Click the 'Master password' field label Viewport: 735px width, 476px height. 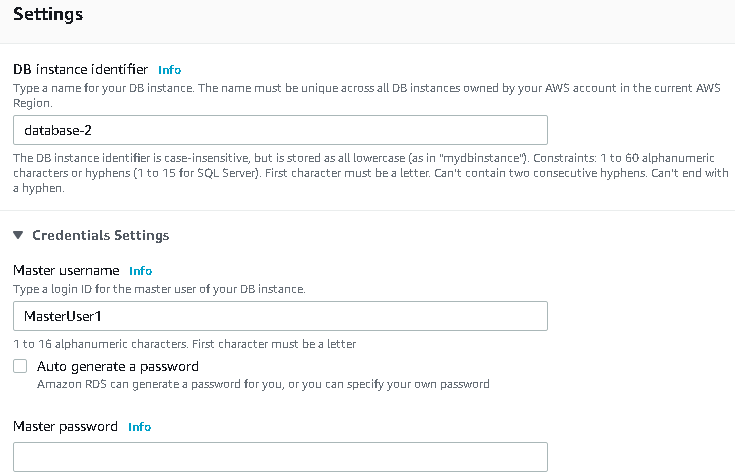coord(65,427)
